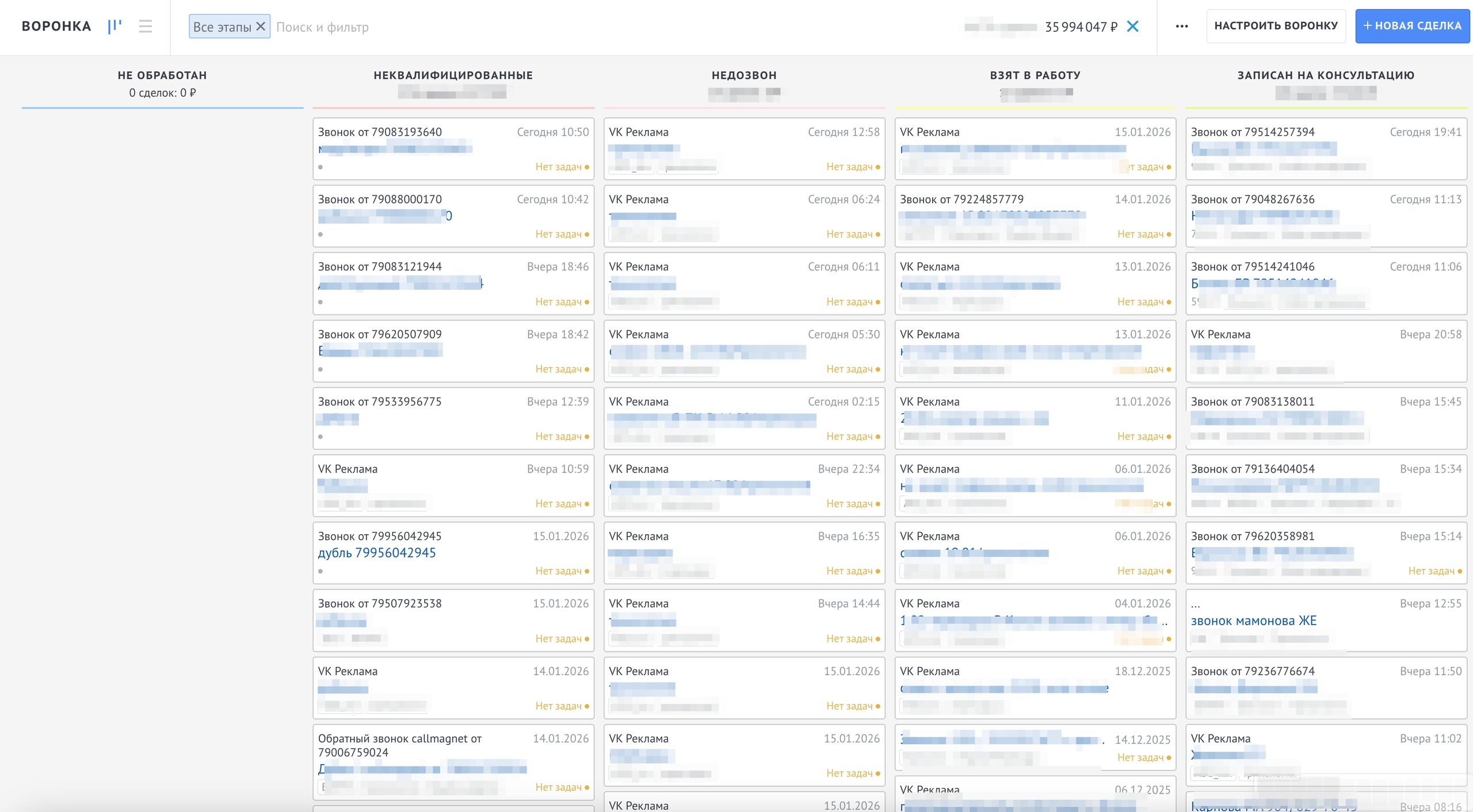Click ВОРОНКА title in the header

pyautogui.click(x=56, y=26)
